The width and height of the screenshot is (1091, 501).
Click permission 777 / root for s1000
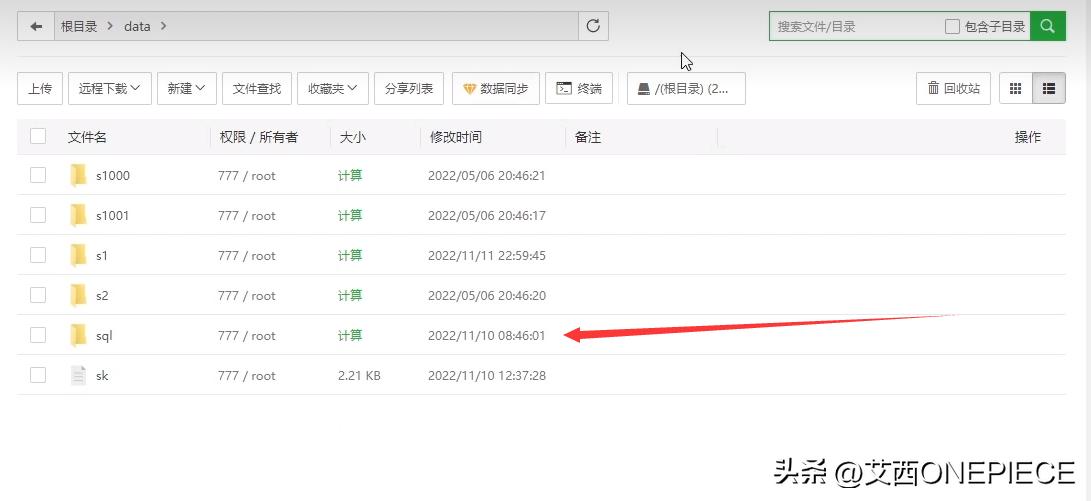tap(247, 175)
